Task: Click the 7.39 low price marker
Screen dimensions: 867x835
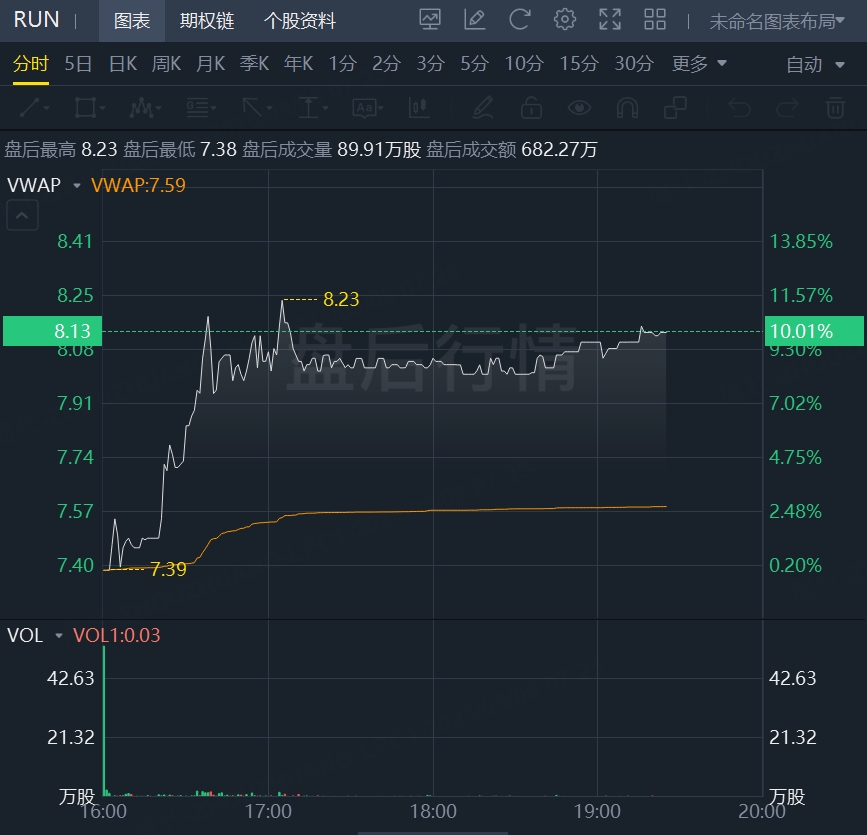Action: pyautogui.click(x=169, y=569)
